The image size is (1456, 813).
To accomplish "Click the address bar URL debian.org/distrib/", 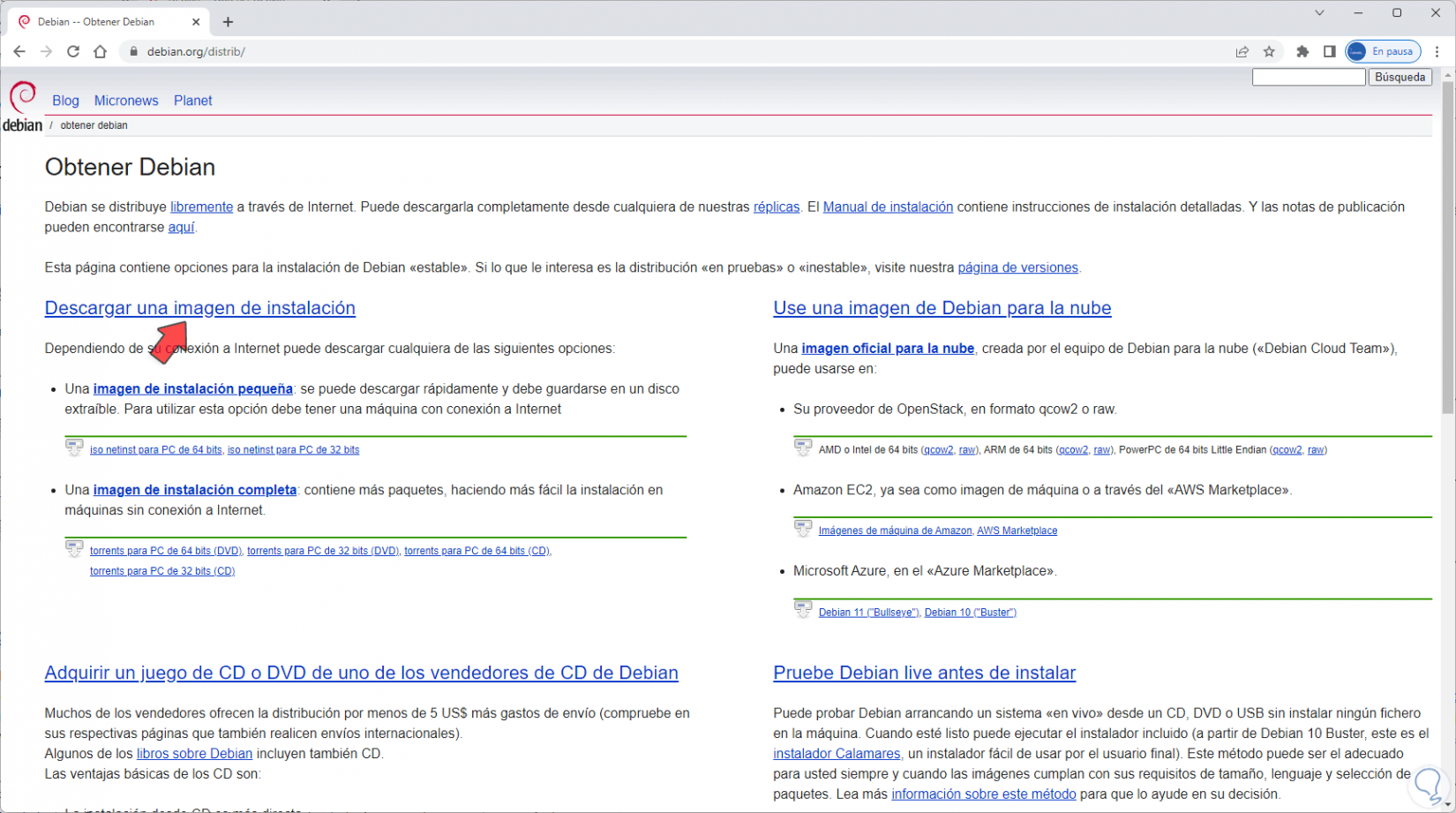I will pyautogui.click(x=196, y=51).
